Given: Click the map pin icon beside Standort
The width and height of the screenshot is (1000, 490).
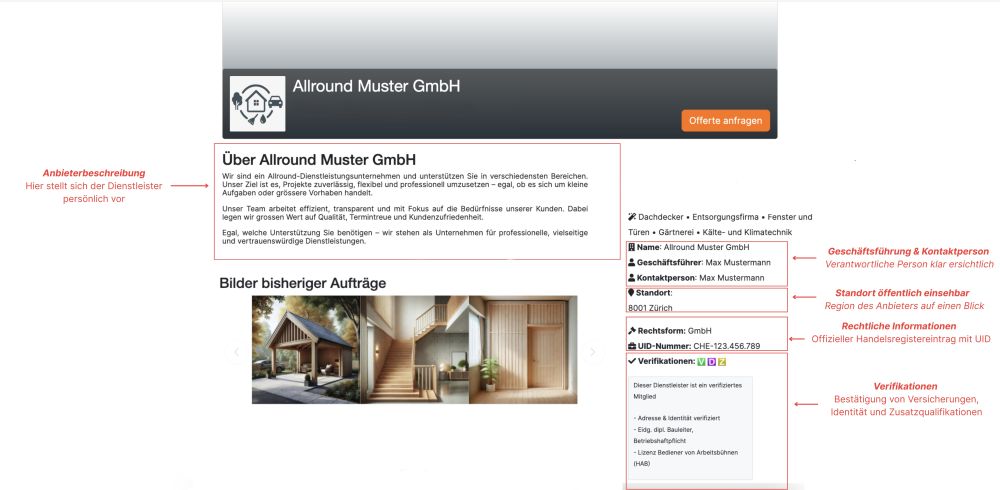Looking at the screenshot, I should pyautogui.click(x=631, y=293).
